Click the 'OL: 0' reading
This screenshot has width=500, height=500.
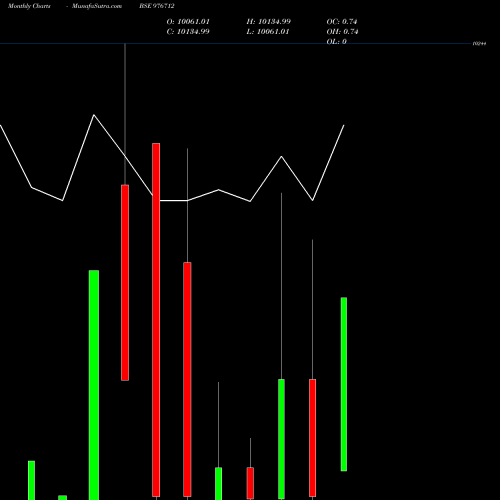click(337, 41)
